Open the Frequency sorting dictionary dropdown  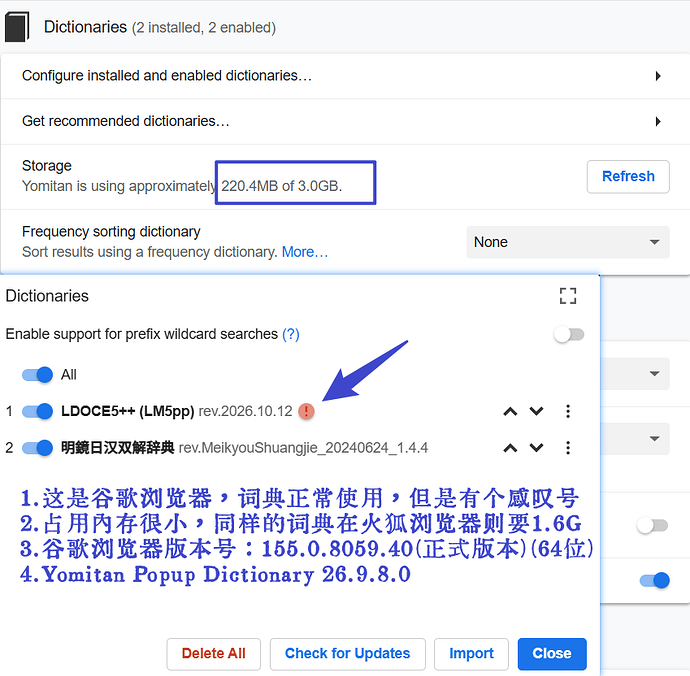[568, 242]
